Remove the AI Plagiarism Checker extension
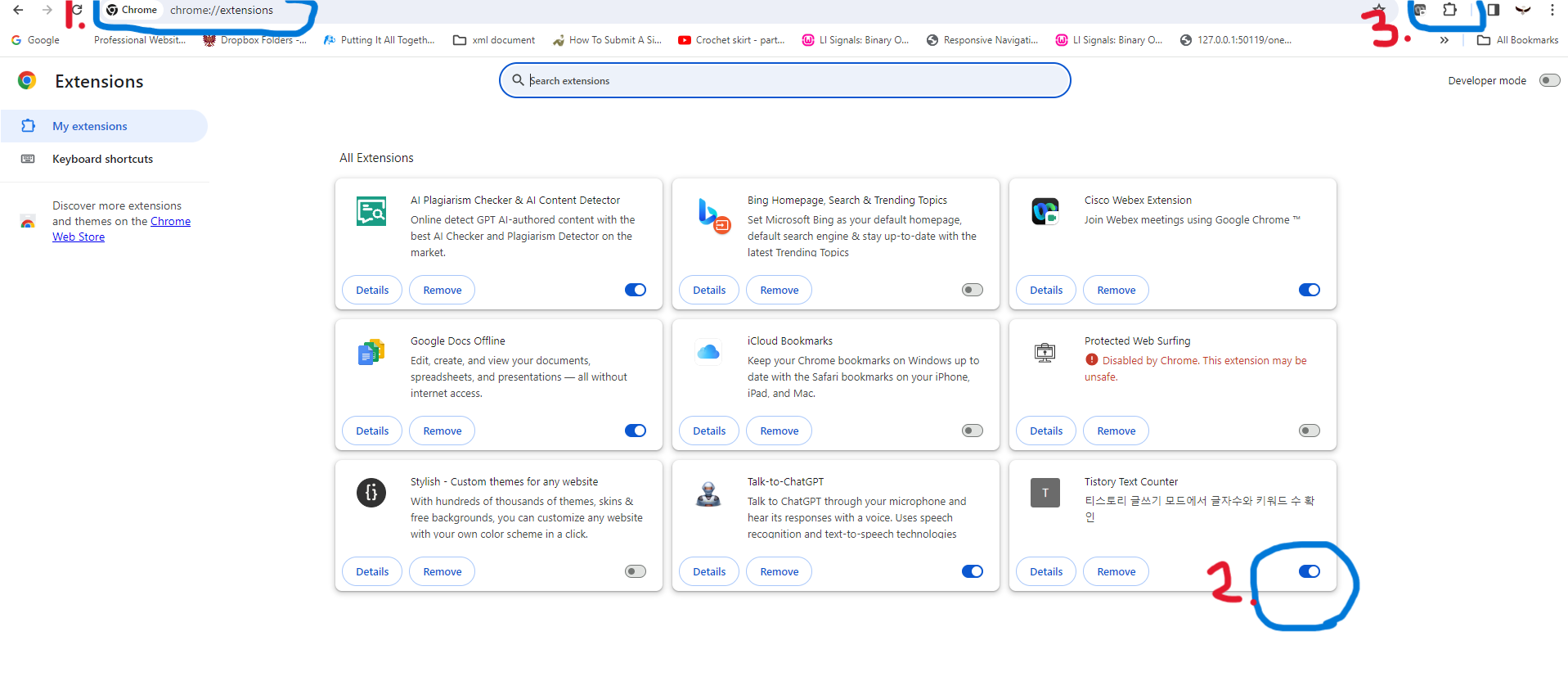The height and width of the screenshot is (681, 1568). [443, 290]
